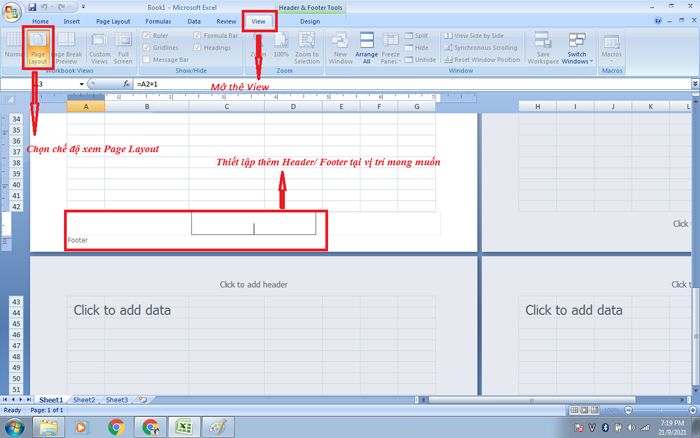Open the Design tab
700x438 pixels.
click(x=310, y=21)
